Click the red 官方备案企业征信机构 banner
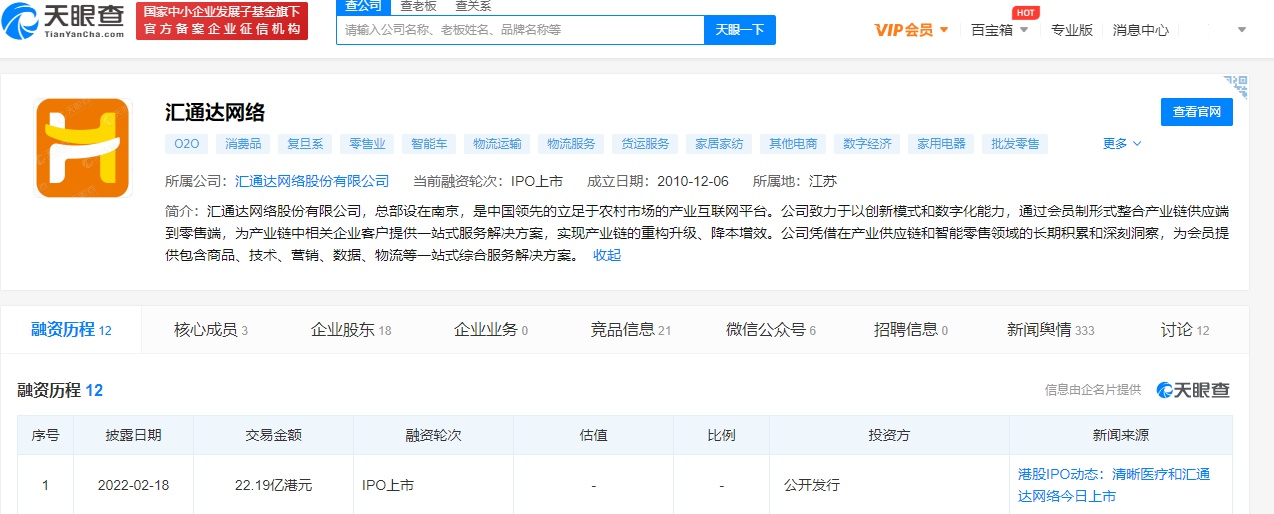Screen dimensions: 1274x514 222,21
